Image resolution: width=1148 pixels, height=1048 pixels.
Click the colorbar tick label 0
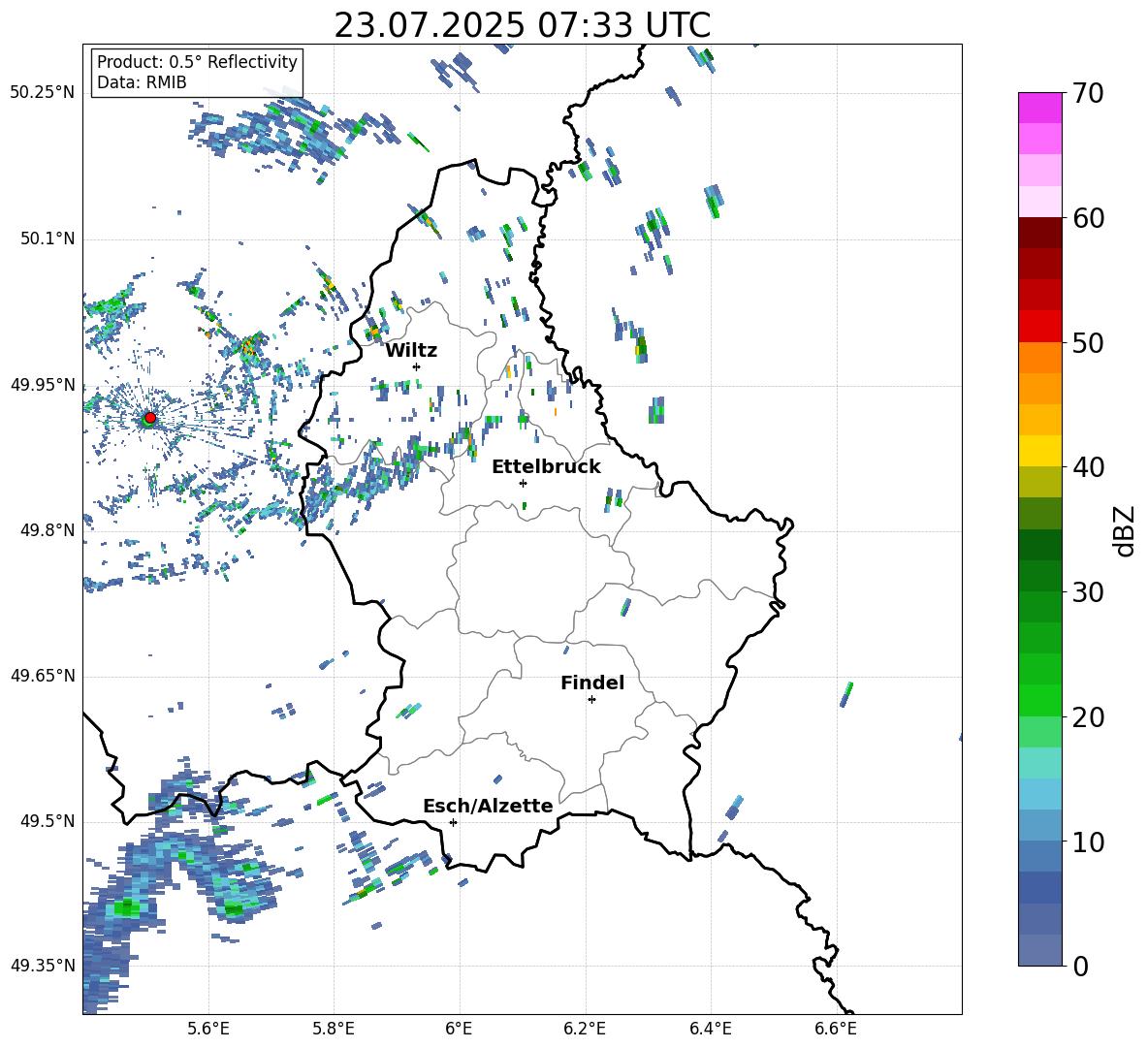pyautogui.click(x=1080, y=966)
